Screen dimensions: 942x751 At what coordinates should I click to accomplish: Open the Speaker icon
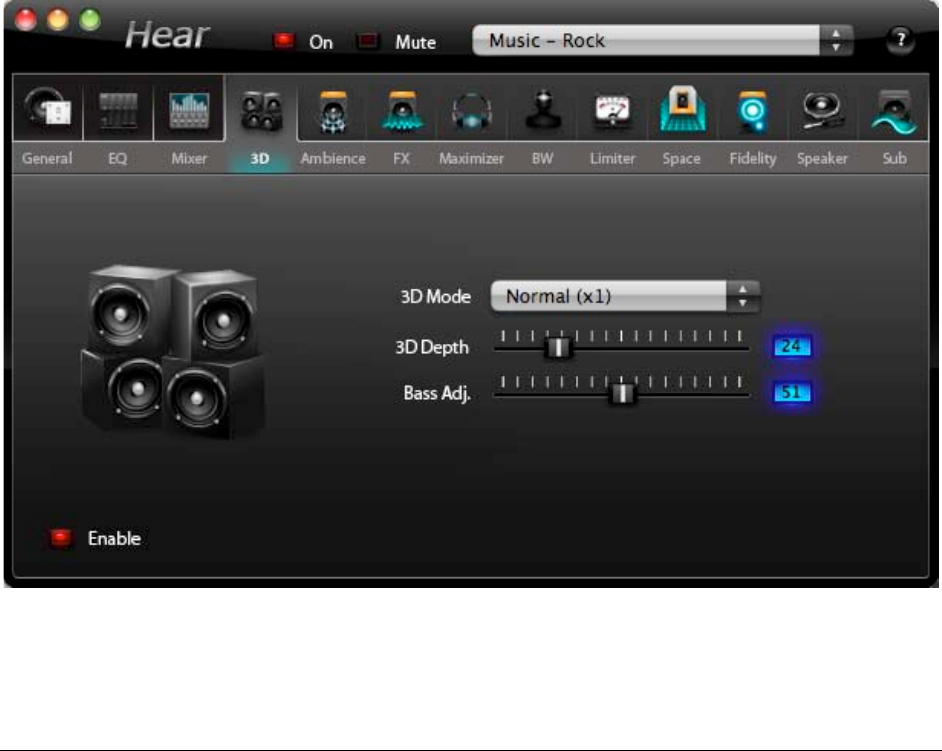coord(822,110)
